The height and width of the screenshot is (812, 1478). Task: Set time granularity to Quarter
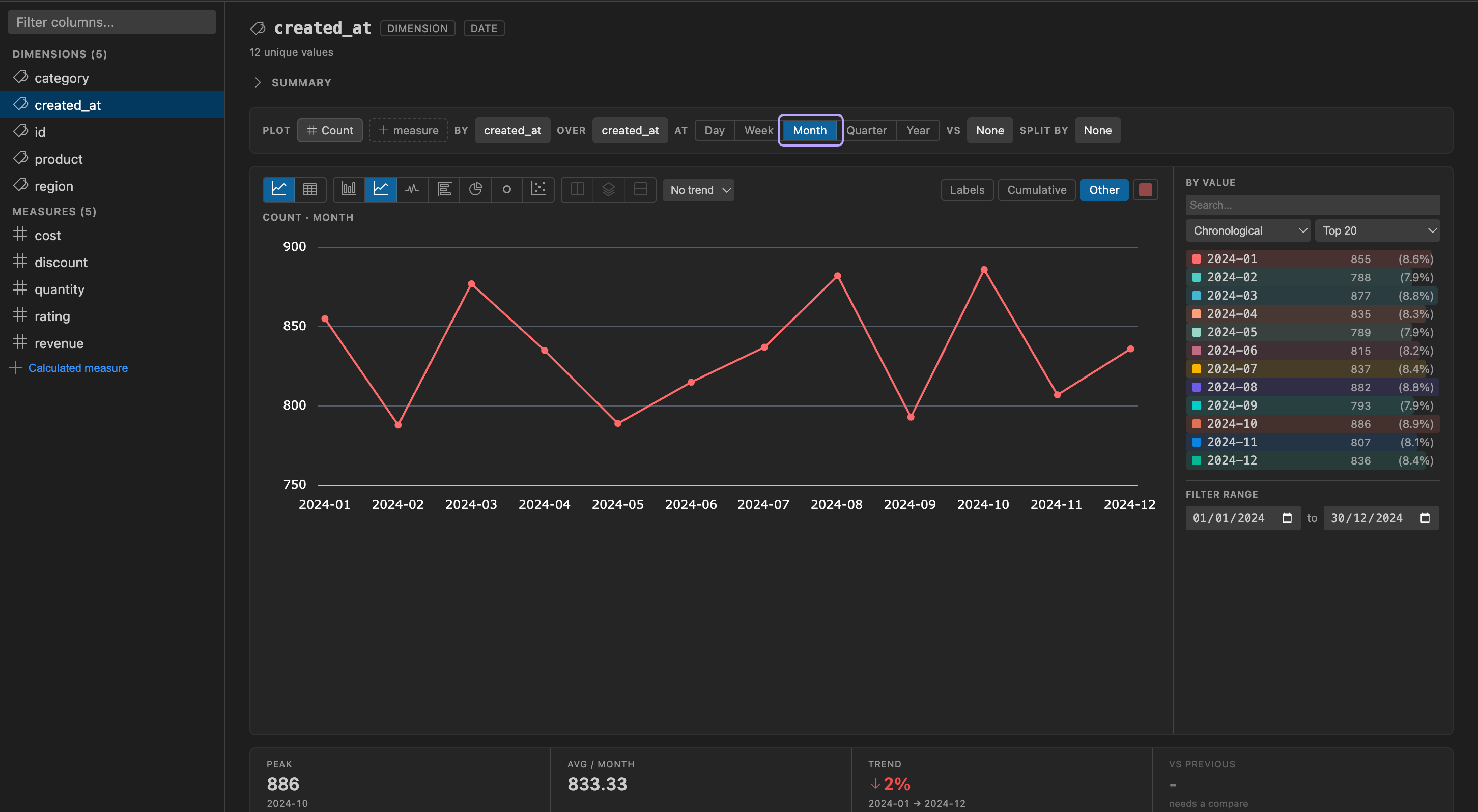(866, 130)
